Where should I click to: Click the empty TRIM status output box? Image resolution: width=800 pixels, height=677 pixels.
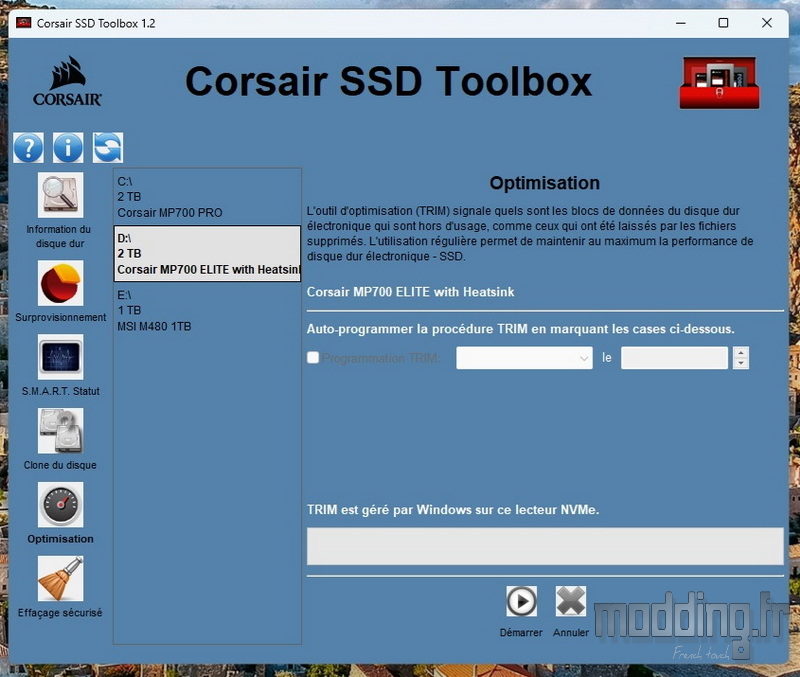[x=545, y=546]
